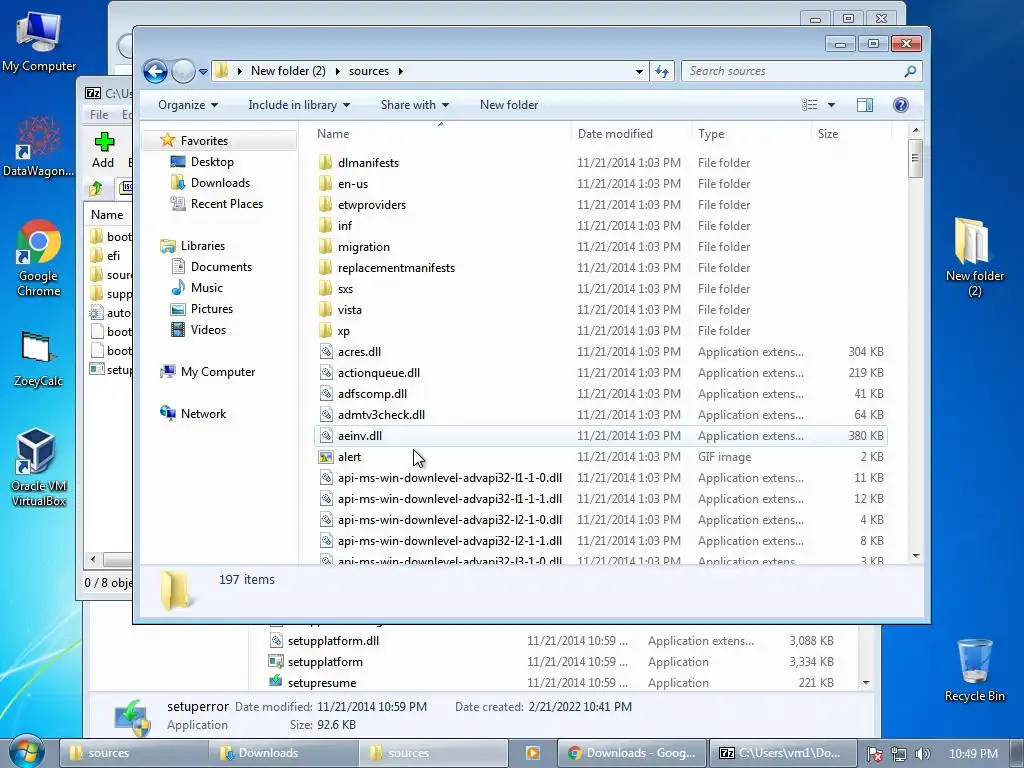The width and height of the screenshot is (1024, 768).
Task: Click the Add button in 7-Zip window
Action: 103,150
